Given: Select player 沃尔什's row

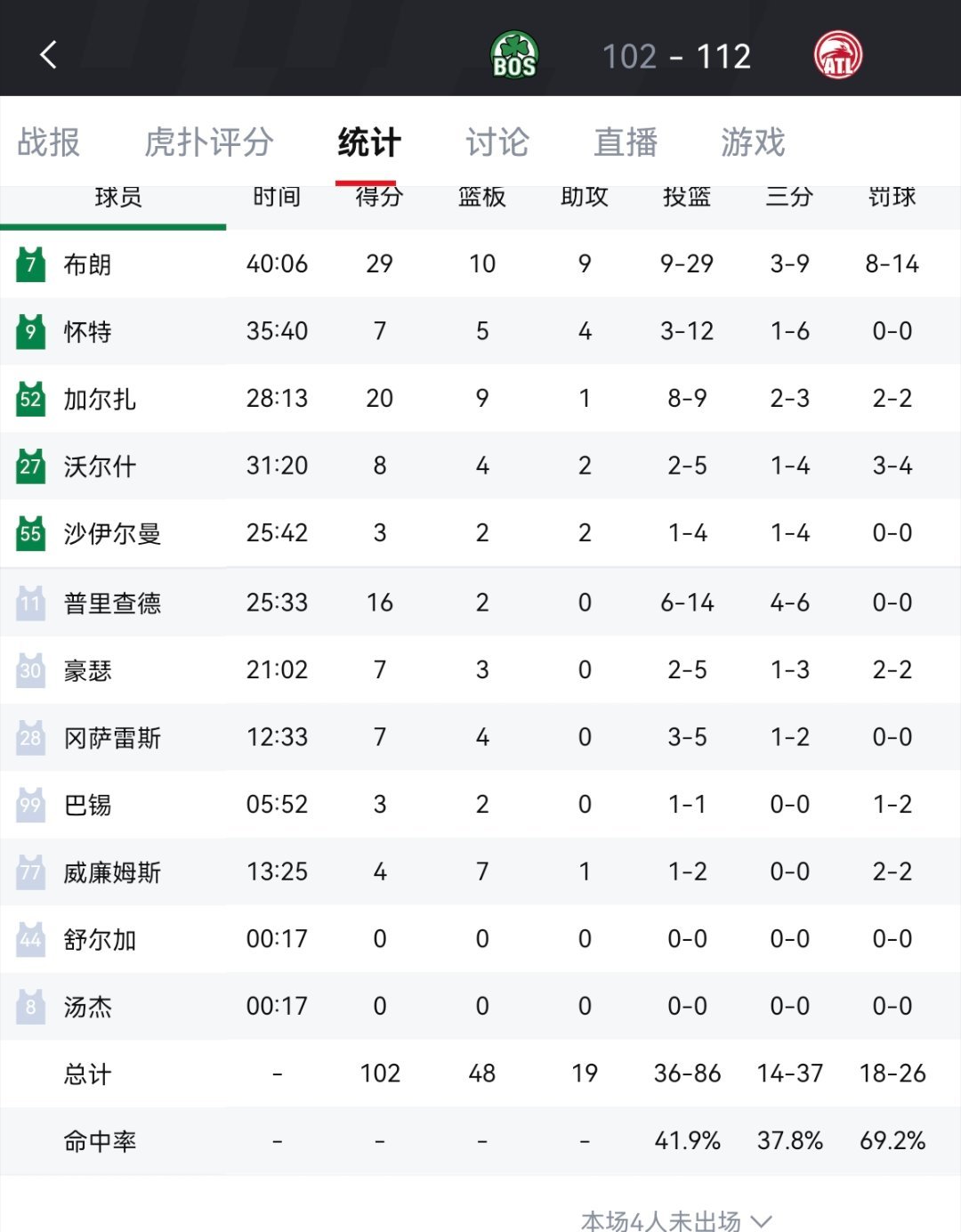Looking at the screenshot, I should 480,466.
